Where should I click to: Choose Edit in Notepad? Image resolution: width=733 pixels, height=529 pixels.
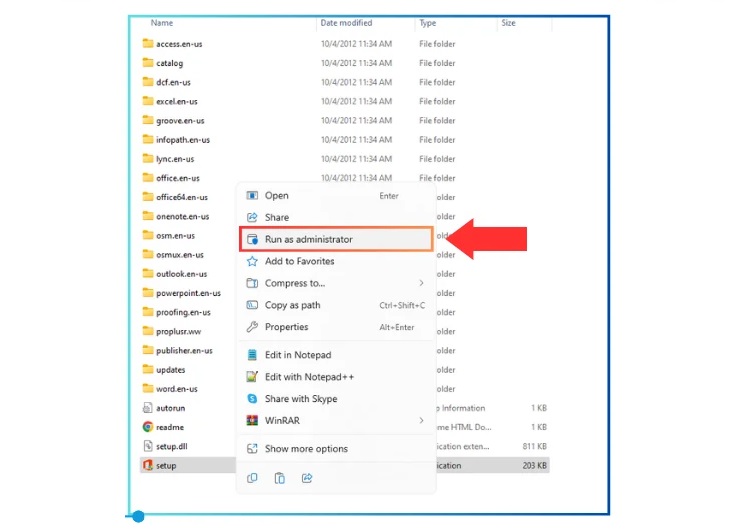click(297, 355)
